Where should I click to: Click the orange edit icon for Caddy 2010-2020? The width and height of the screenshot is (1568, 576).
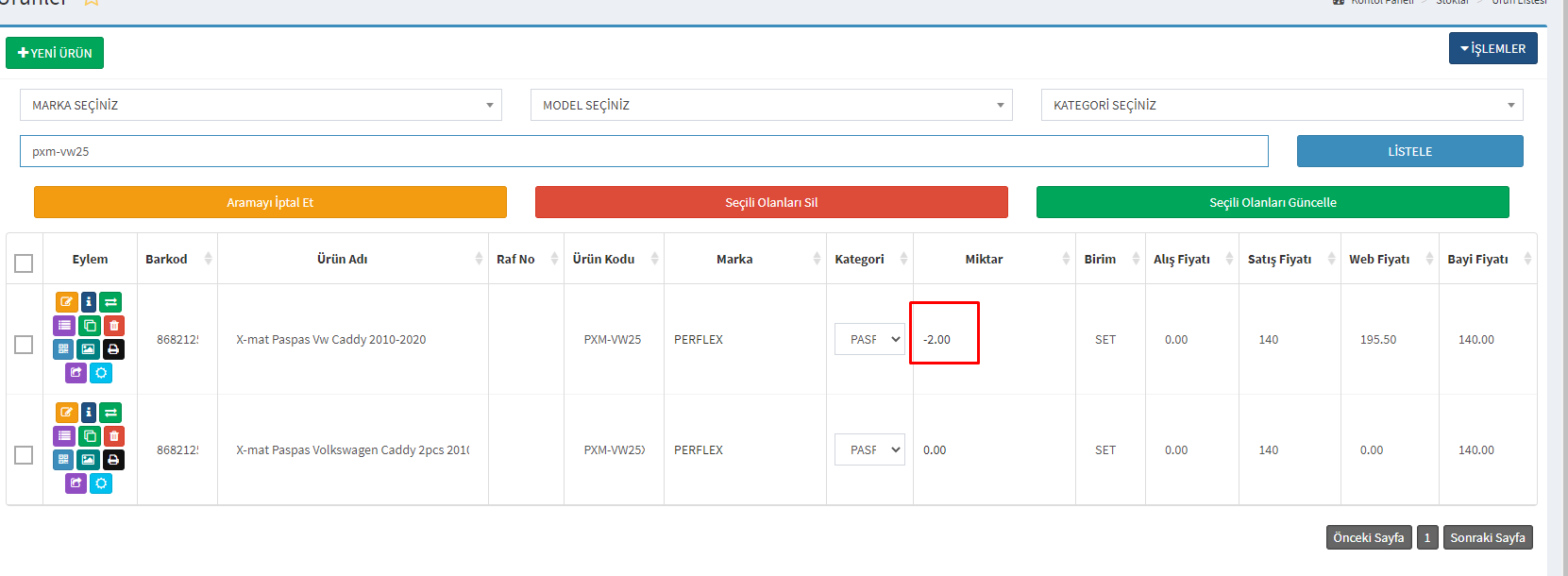(x=66, y=302)
